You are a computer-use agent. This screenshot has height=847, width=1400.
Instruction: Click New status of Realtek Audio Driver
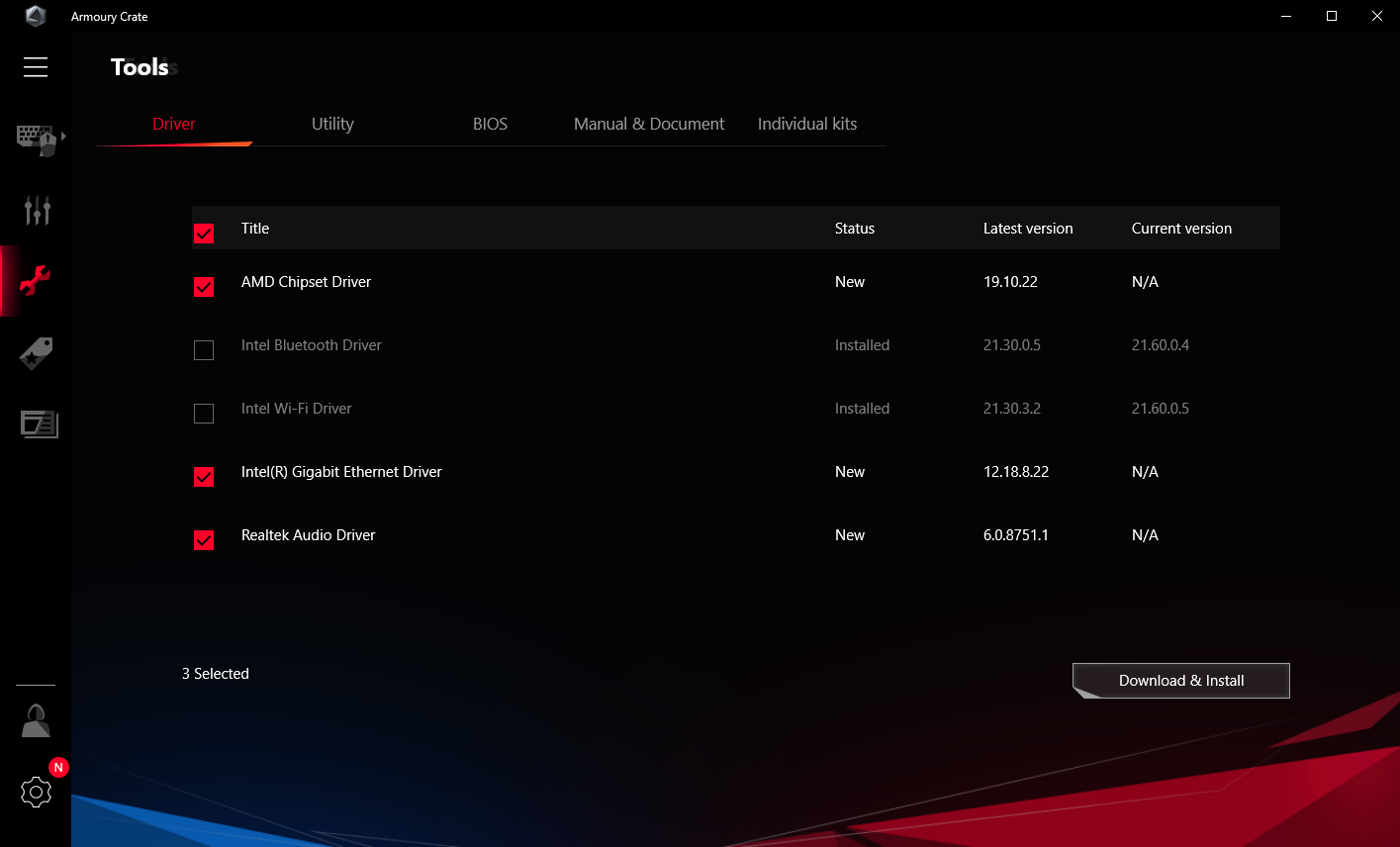850,535
